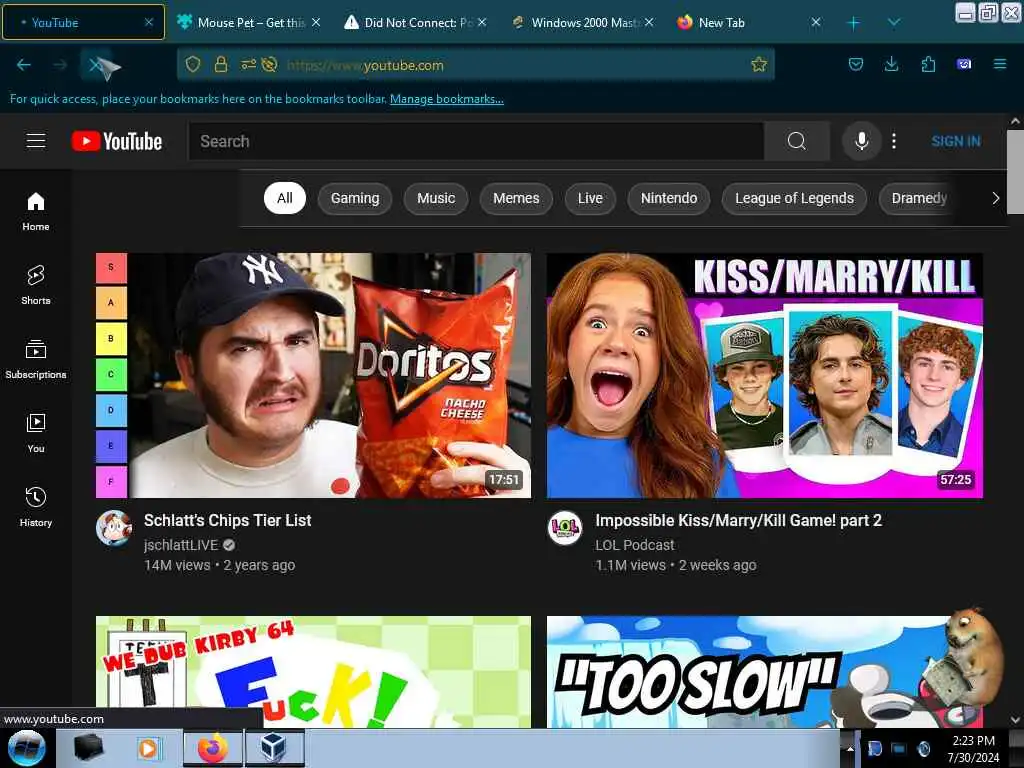Open We Dub Kirby 64 thumbnail
This screenshot has height=768, width=1024.
313,671
